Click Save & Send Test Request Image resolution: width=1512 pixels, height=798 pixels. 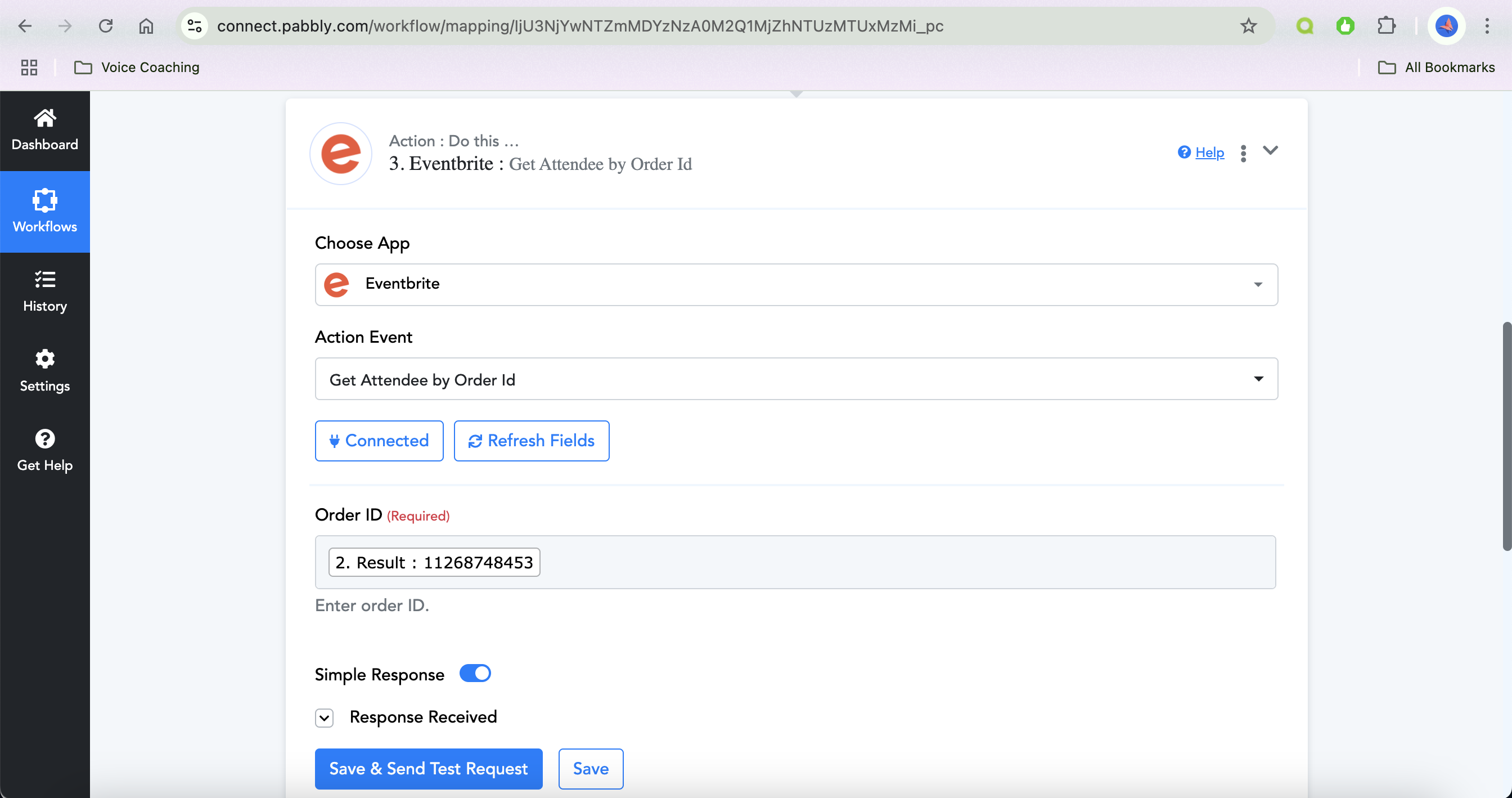429,769
